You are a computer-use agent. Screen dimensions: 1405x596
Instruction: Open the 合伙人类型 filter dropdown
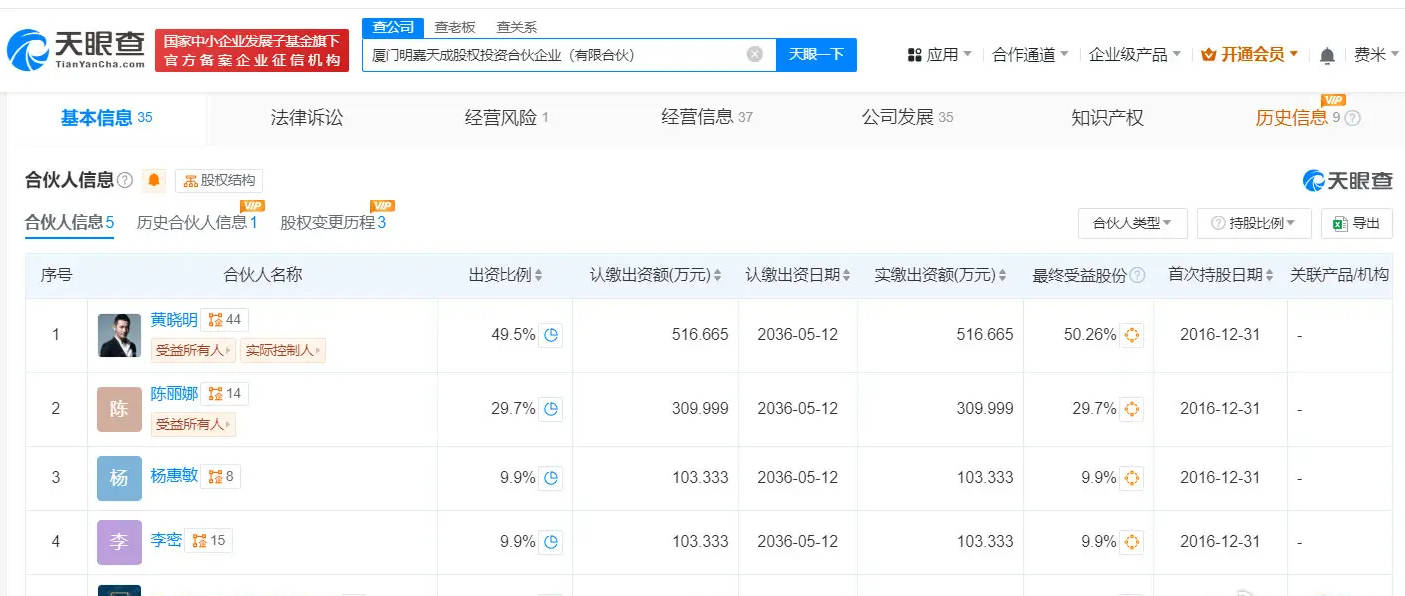click(x=1133, y=223)
